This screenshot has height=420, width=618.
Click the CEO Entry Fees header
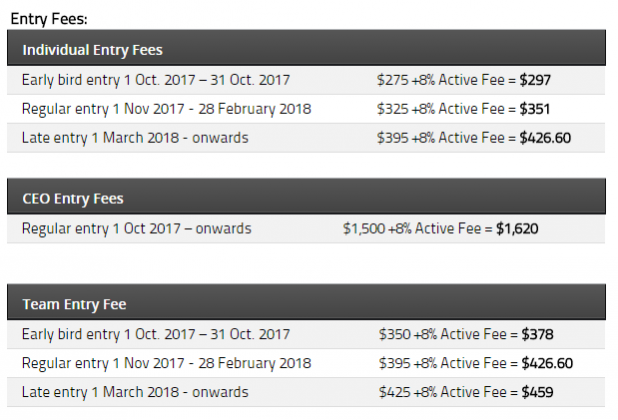pos(306,196)
